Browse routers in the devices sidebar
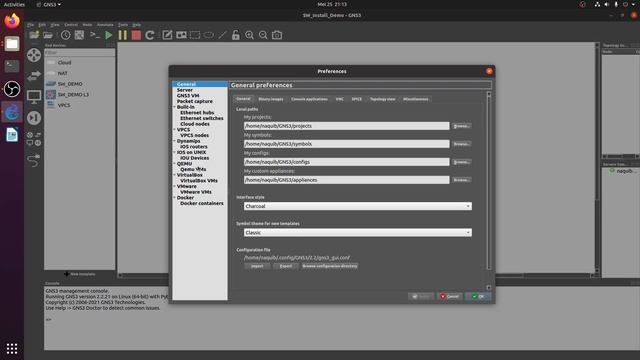 [x=34, y=55]
